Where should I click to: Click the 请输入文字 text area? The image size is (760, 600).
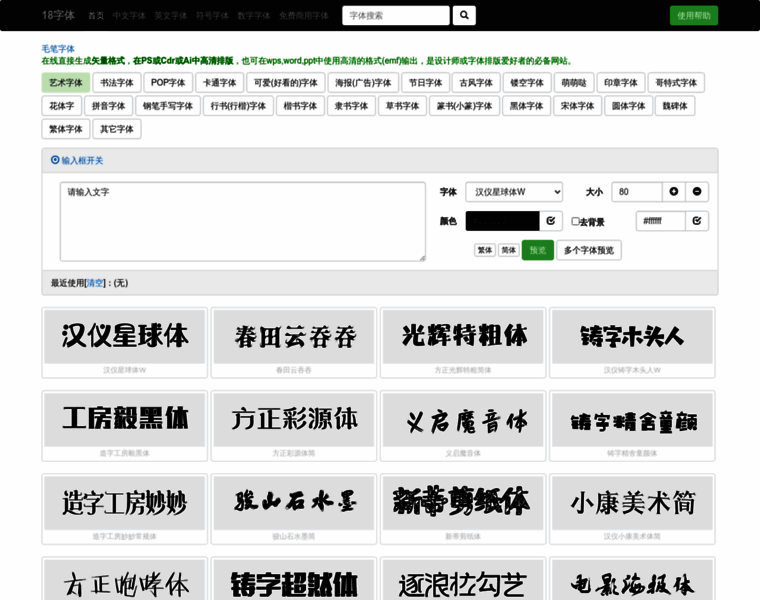(x=242, y=221)
